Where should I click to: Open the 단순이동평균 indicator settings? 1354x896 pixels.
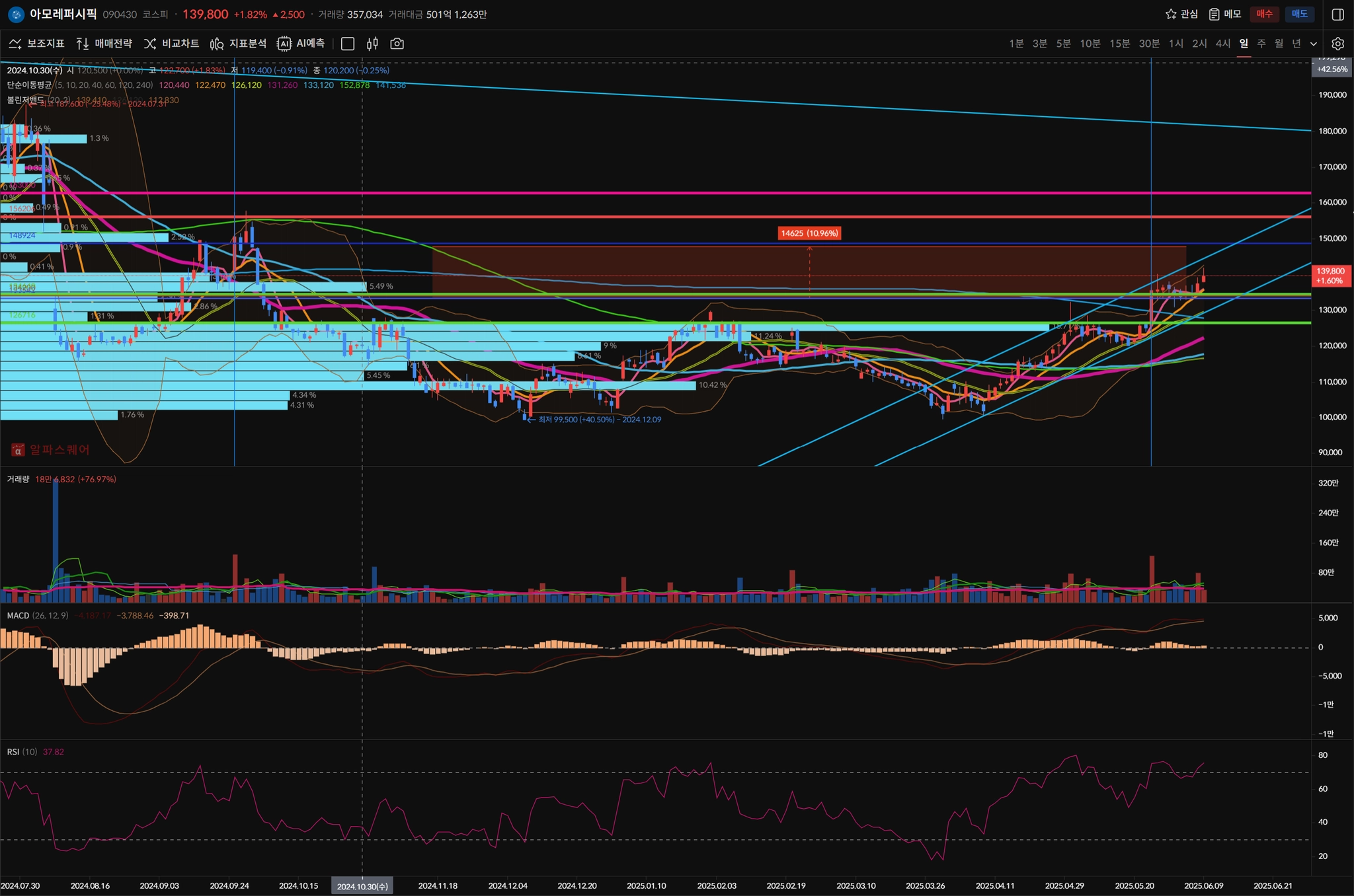click(28, 85)
